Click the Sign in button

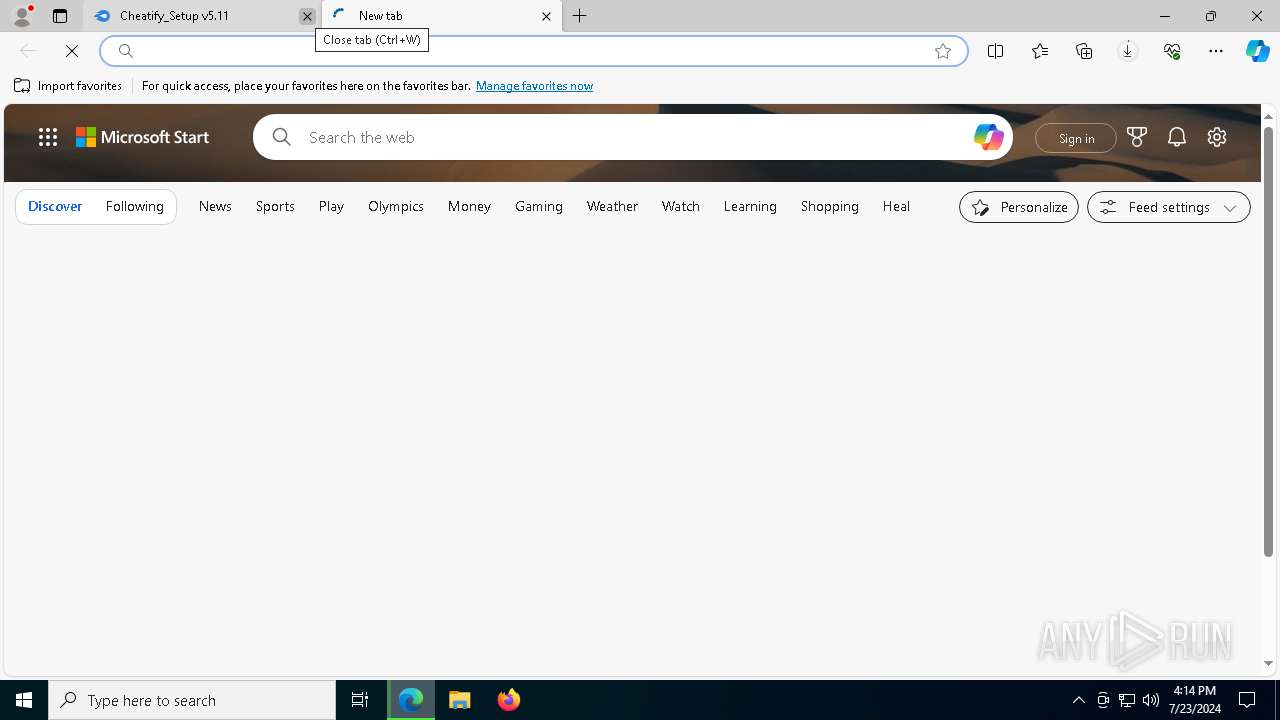(x=1076, y=138)
